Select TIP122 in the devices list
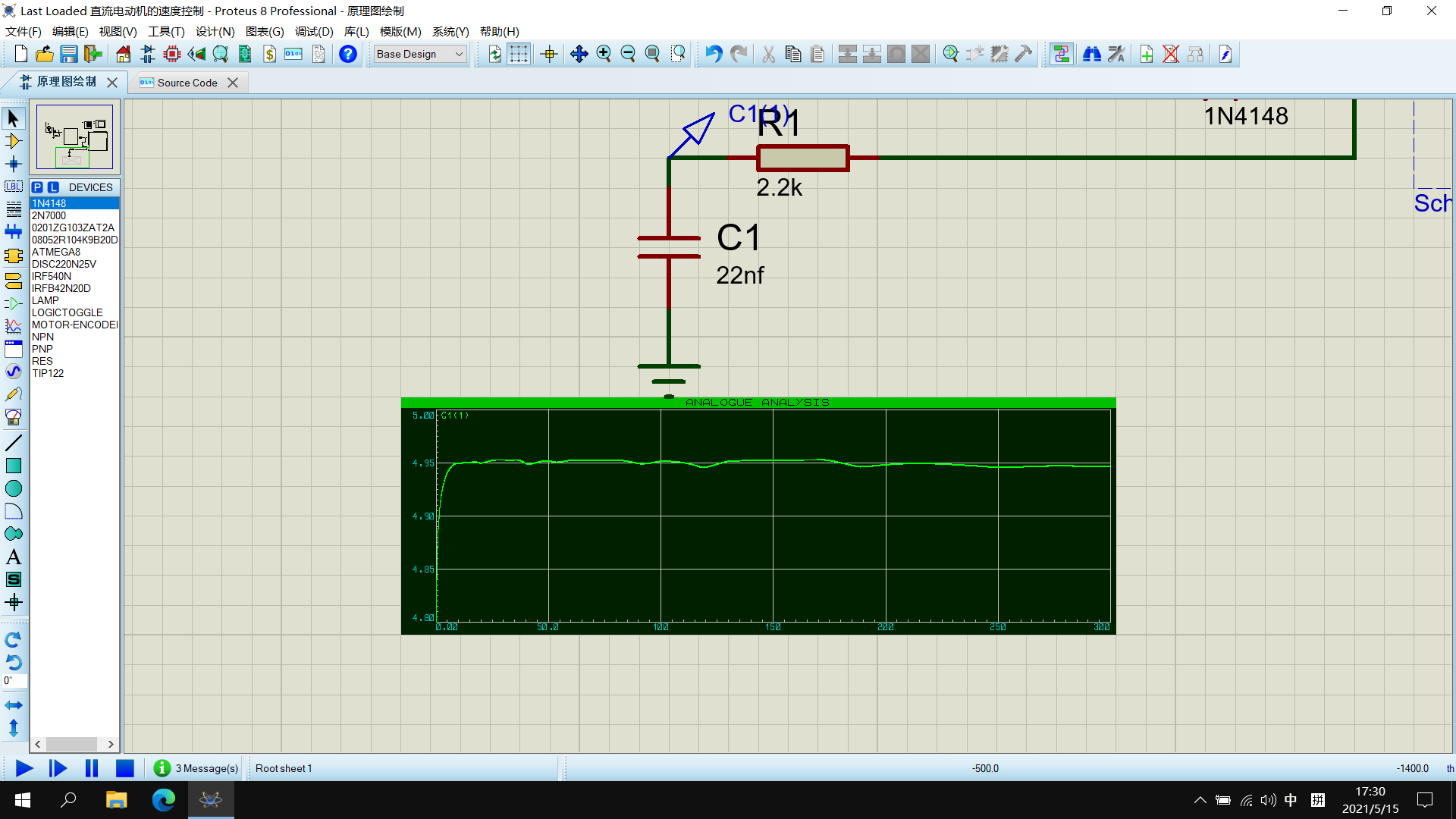1456x819 pixels. (x=74, y=373)
